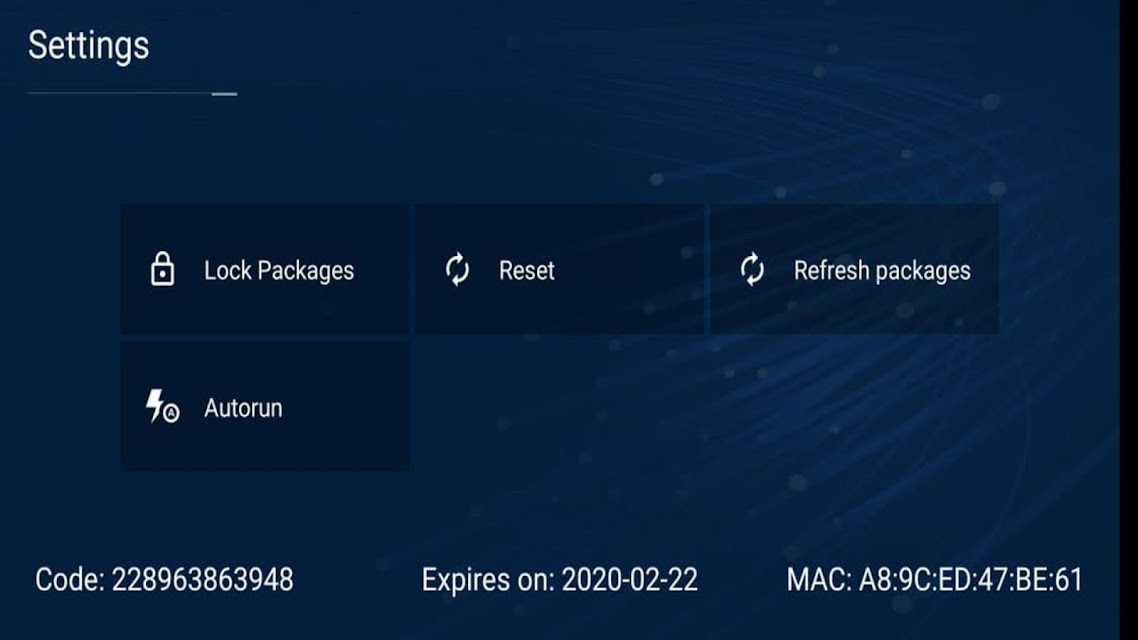The height and width of the screenshot is (640, 1138).
Task: Click the MAC address value A8:9C:ED:47:BE:61
Action: 970,580
